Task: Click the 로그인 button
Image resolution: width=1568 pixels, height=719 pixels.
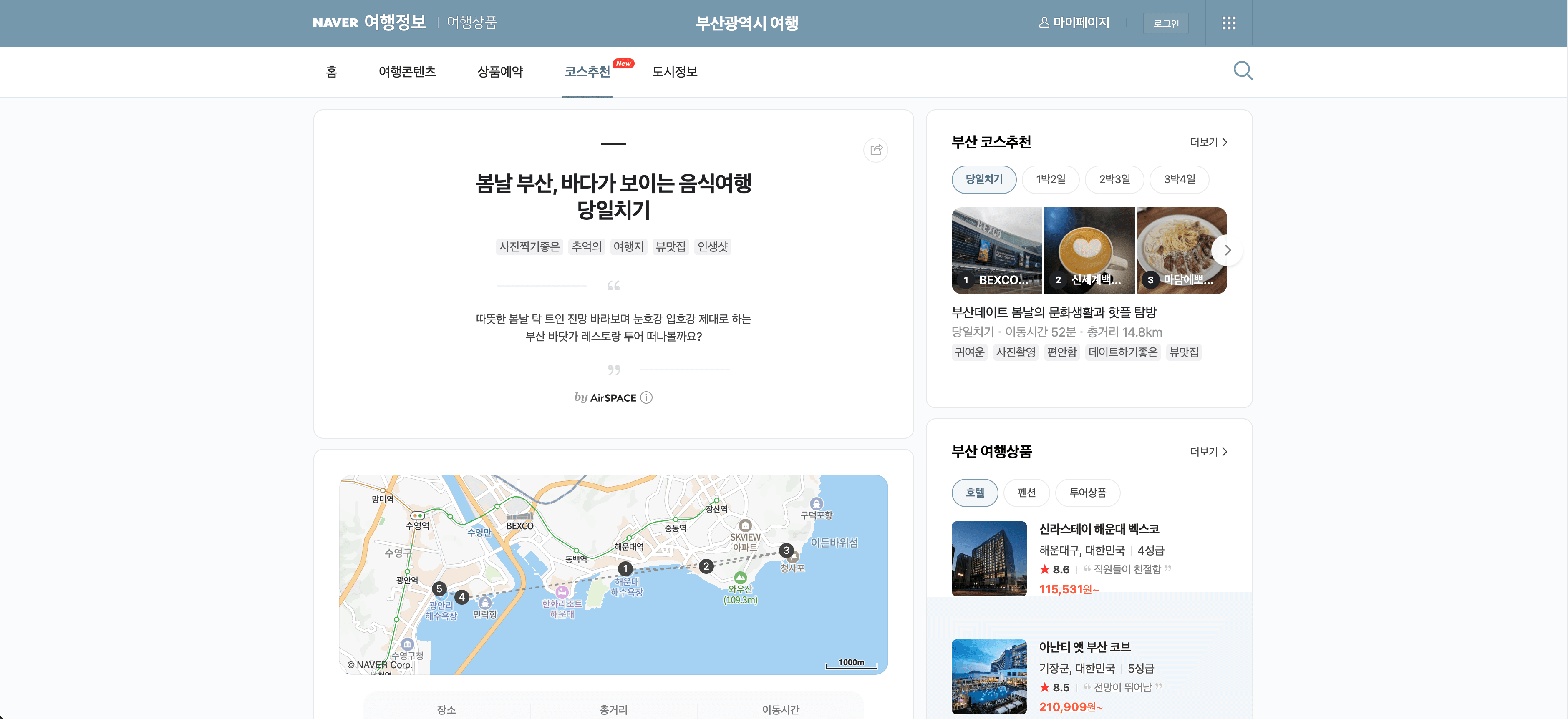Action: pyautogui.click(x=1165, y=23)
